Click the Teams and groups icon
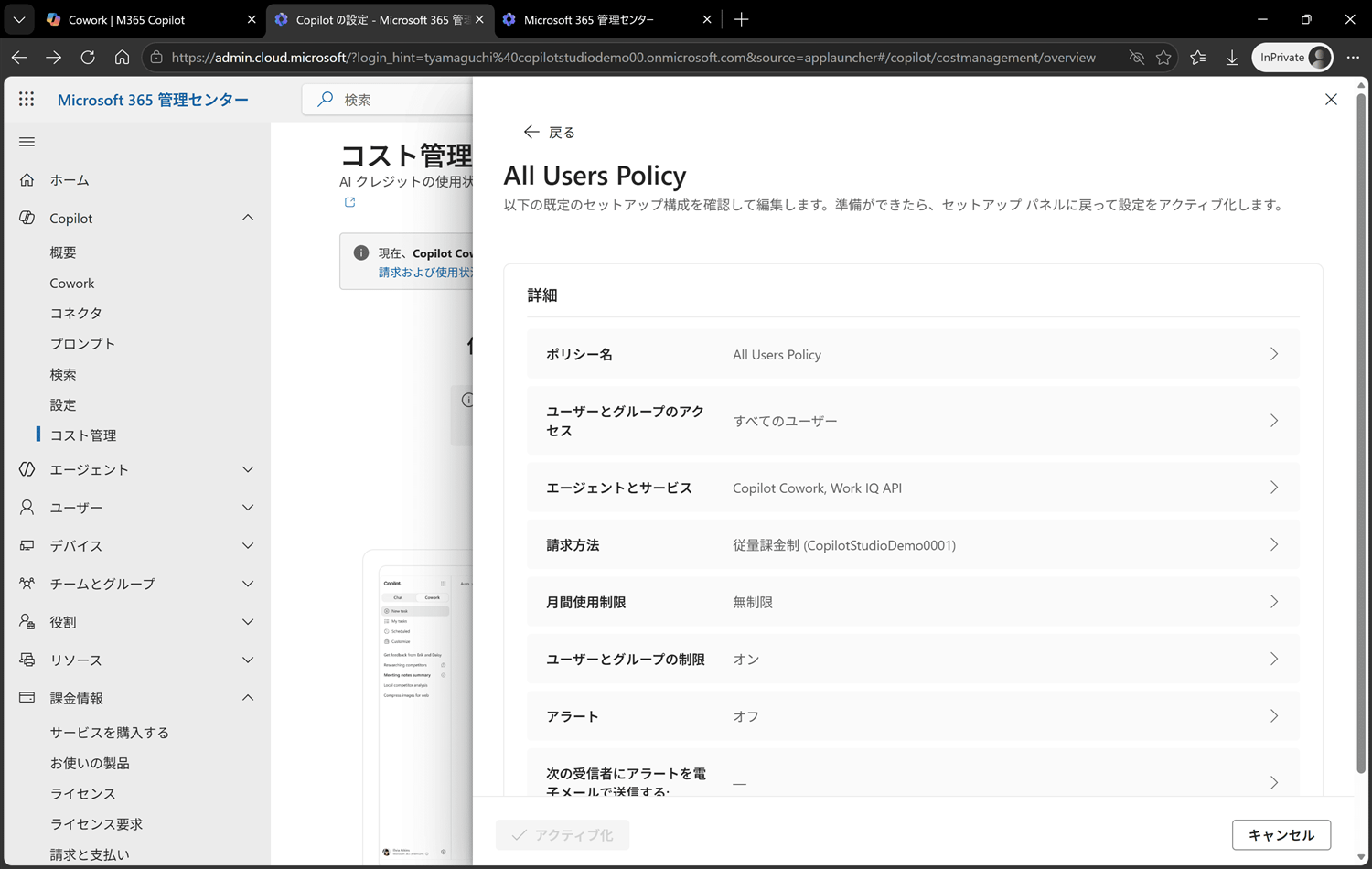The image size is (1372, 869). 27,584
